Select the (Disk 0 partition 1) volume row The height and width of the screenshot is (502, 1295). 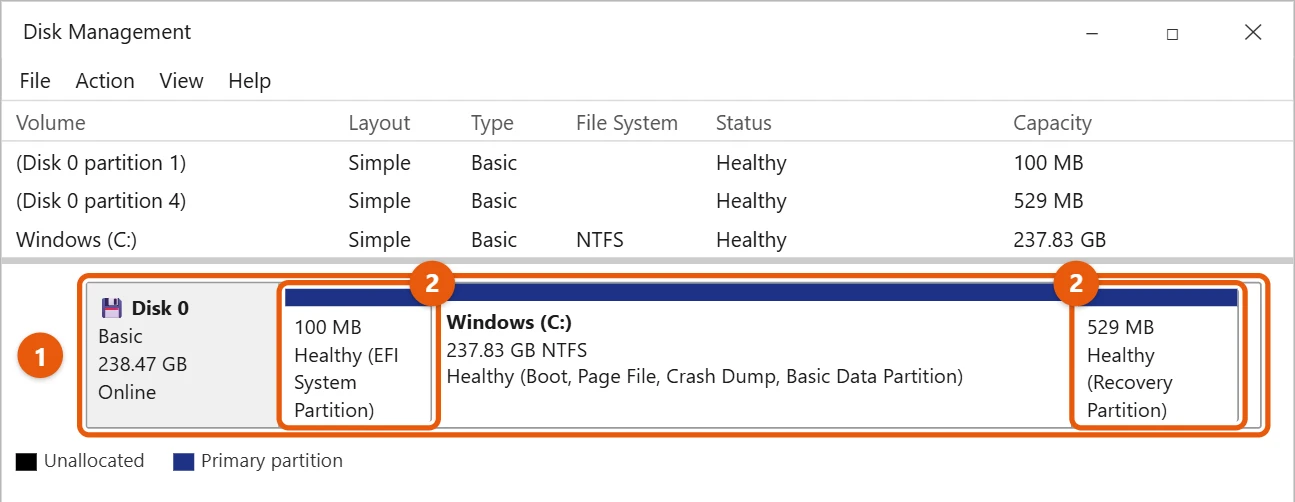click(647, 163)
